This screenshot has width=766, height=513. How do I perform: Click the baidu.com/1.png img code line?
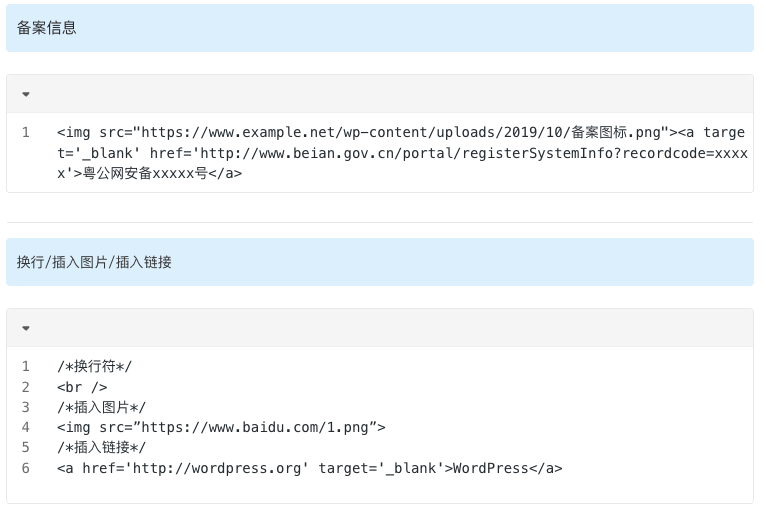click(221, 427)
